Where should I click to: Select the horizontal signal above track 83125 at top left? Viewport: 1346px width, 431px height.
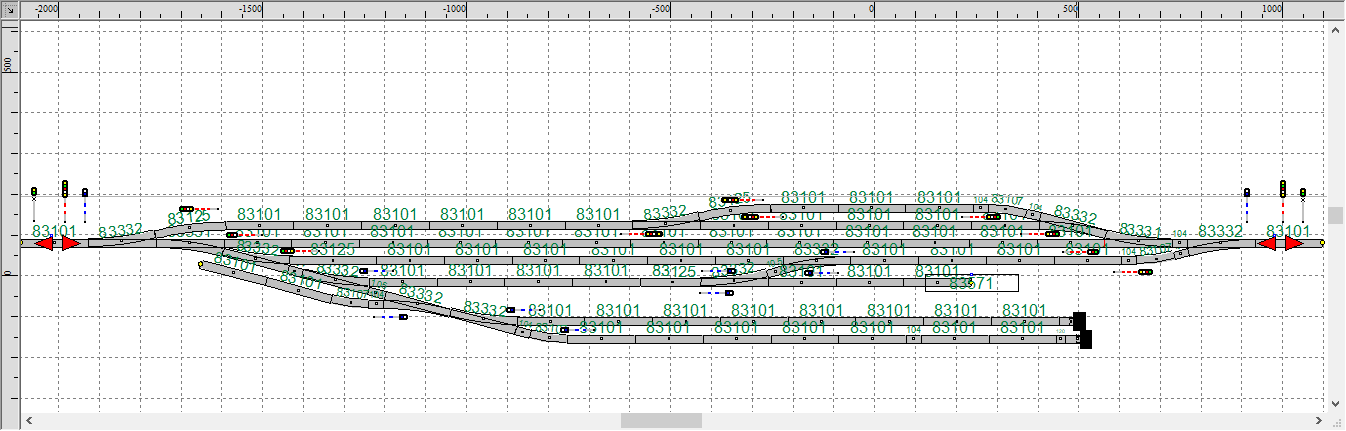(187, 209)
